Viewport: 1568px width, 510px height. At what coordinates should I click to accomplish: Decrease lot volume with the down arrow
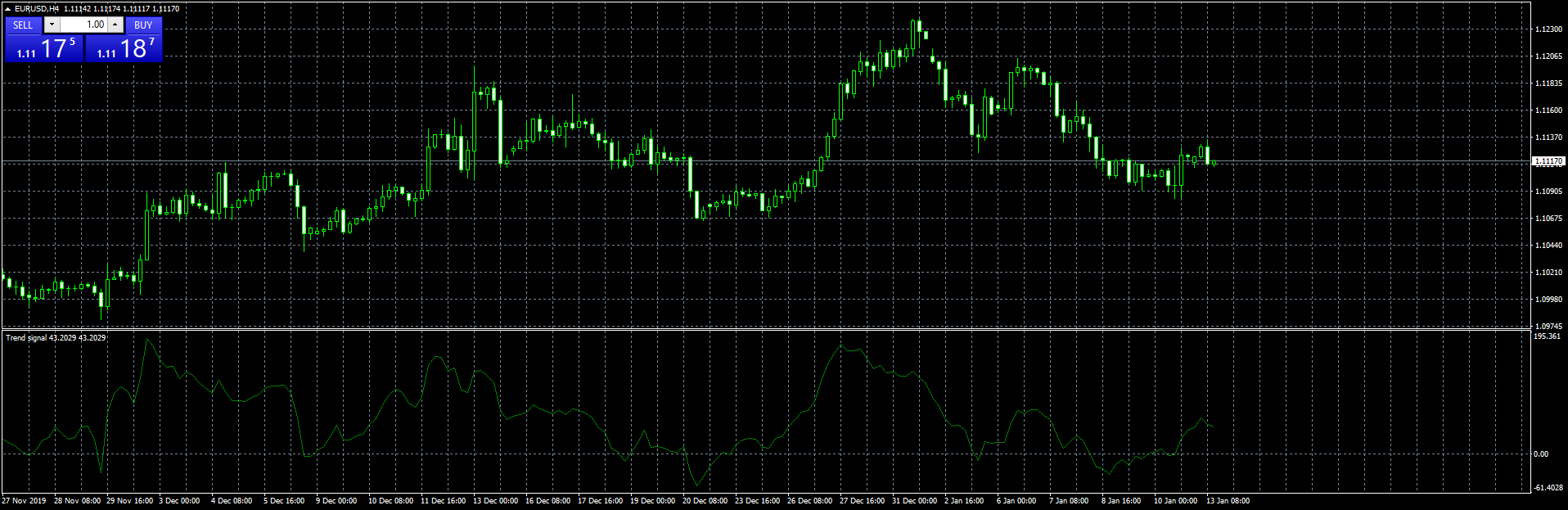(52, 25)
